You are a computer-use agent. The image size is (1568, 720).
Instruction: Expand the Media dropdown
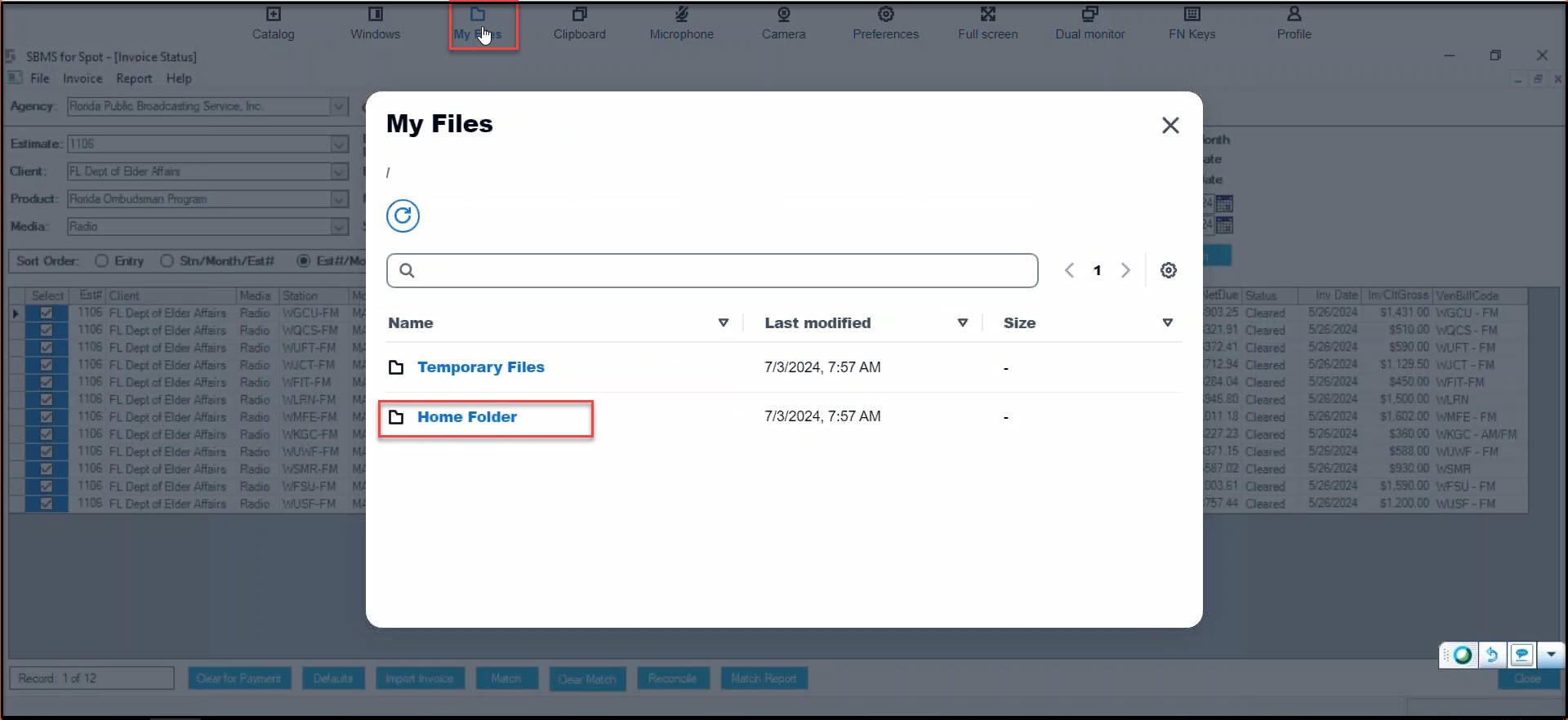click(x=339, y=227)
